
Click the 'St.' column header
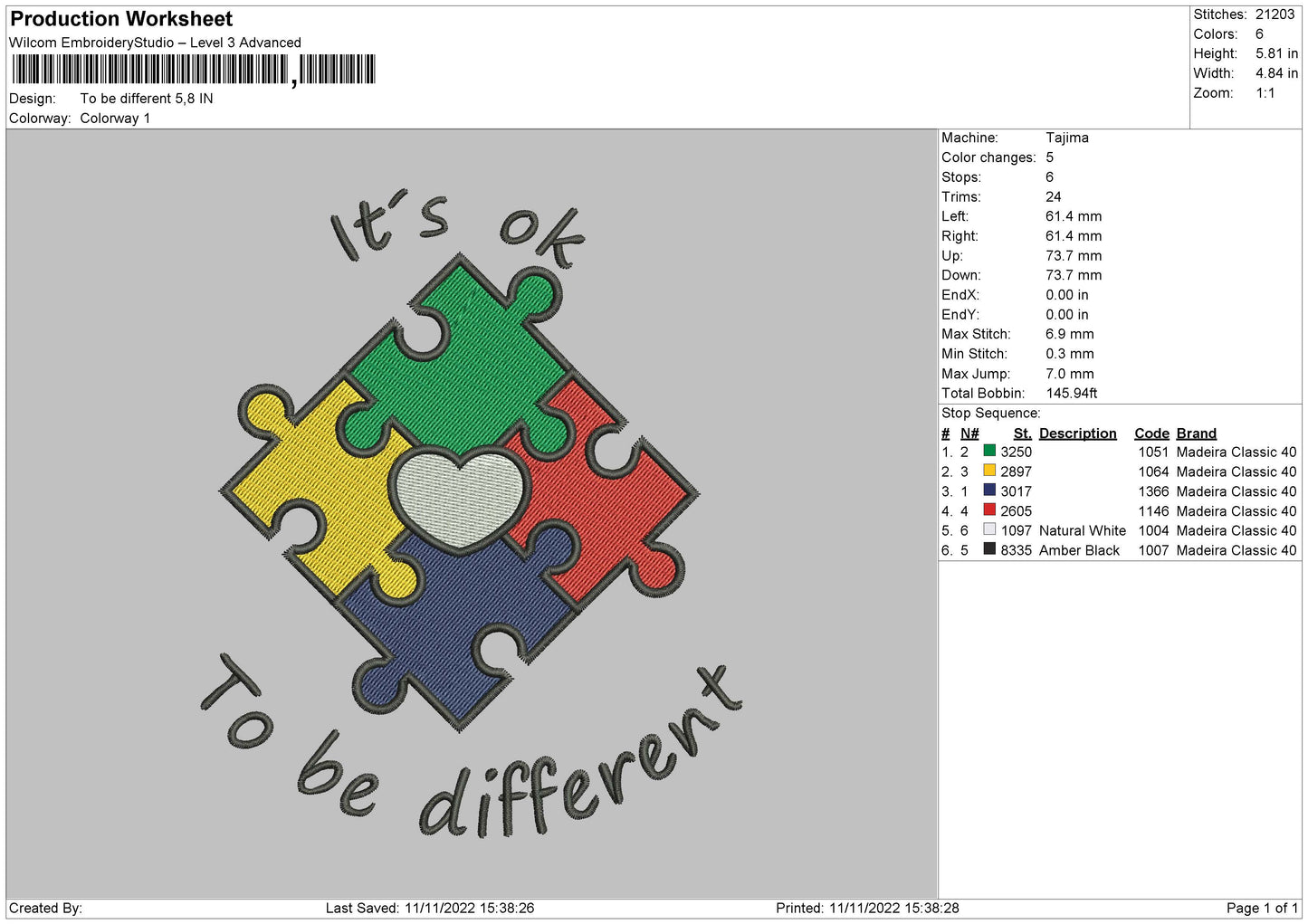[x=1023, y=433]
